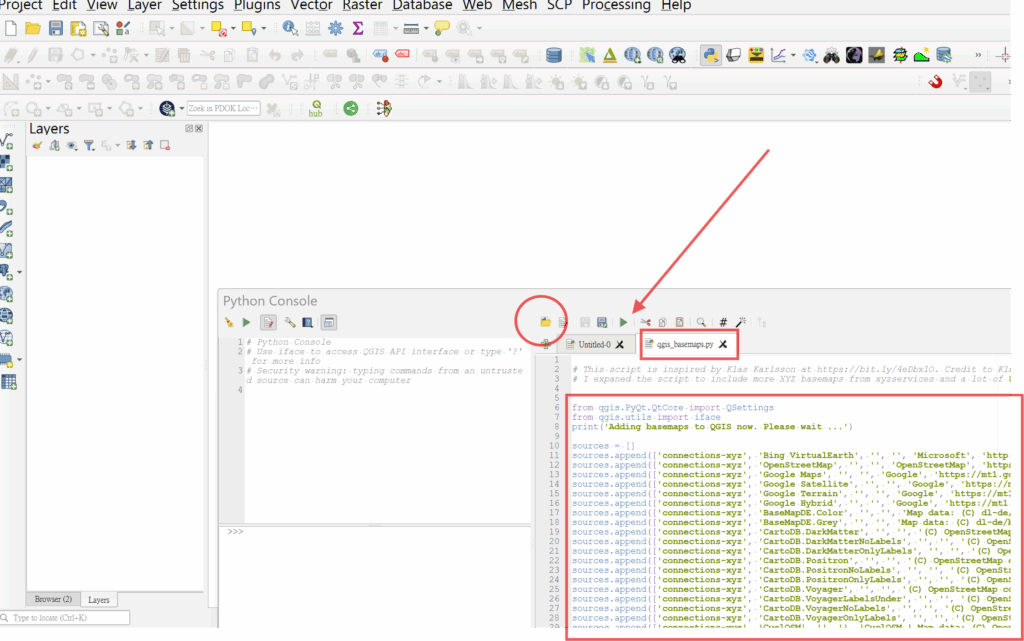
Task: Click the Python Console toolbar button
Action: (x=711, y=55)
